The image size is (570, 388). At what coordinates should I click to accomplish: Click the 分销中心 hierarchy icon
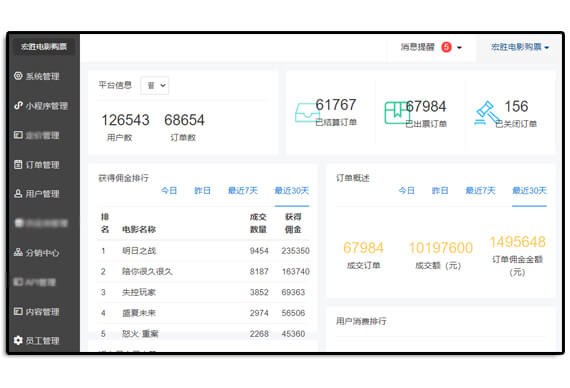pyautogui.click(x=18, y=252)
